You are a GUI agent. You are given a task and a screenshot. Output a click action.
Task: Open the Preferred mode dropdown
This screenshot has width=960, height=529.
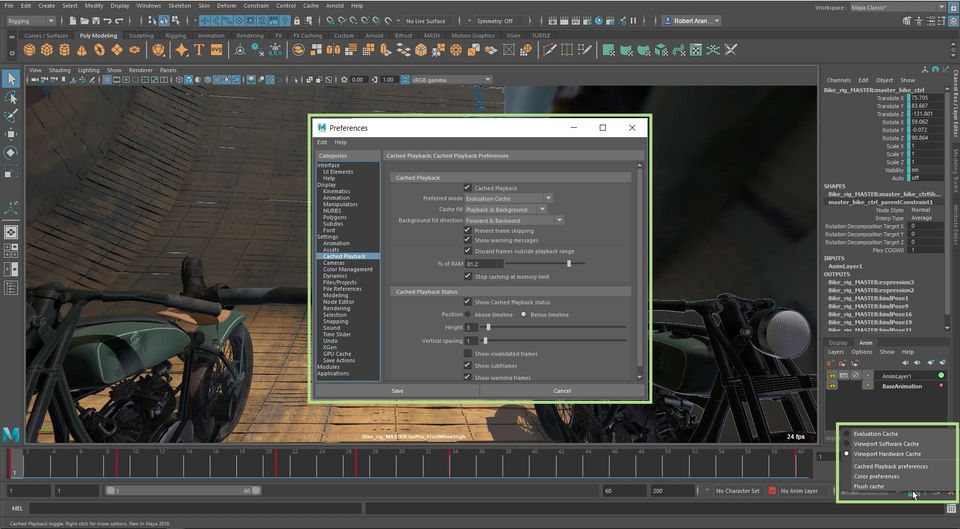pyautogui.click(x=509, y=198)
